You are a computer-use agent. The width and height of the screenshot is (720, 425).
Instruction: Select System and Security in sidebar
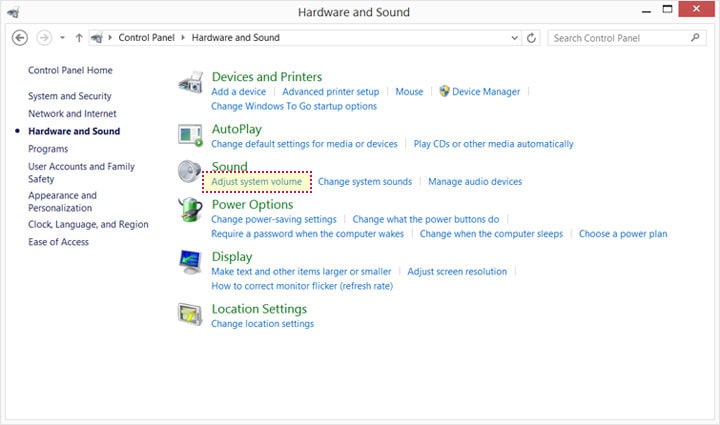(x=70, y=96)
